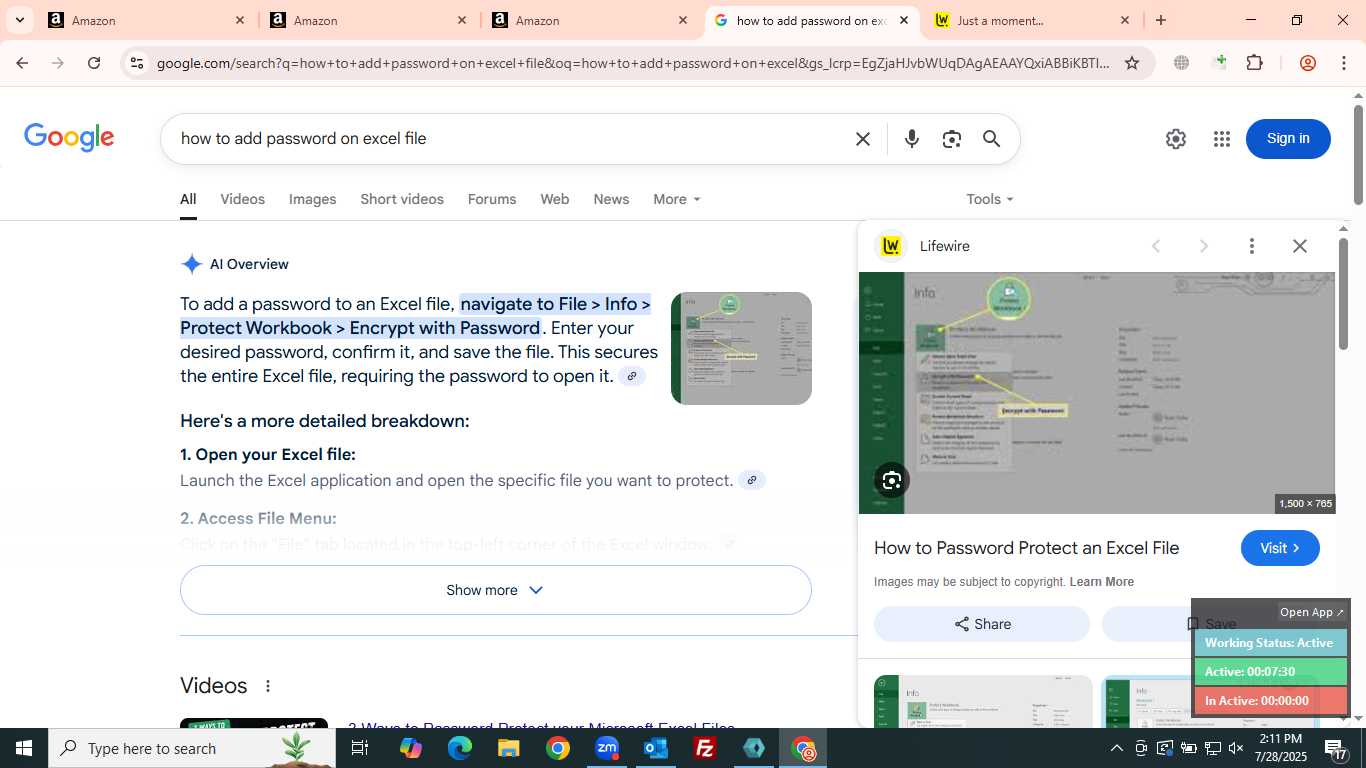Select the Short videos tab
This screenshot has width=1366, height=768.
coord(402,199)
